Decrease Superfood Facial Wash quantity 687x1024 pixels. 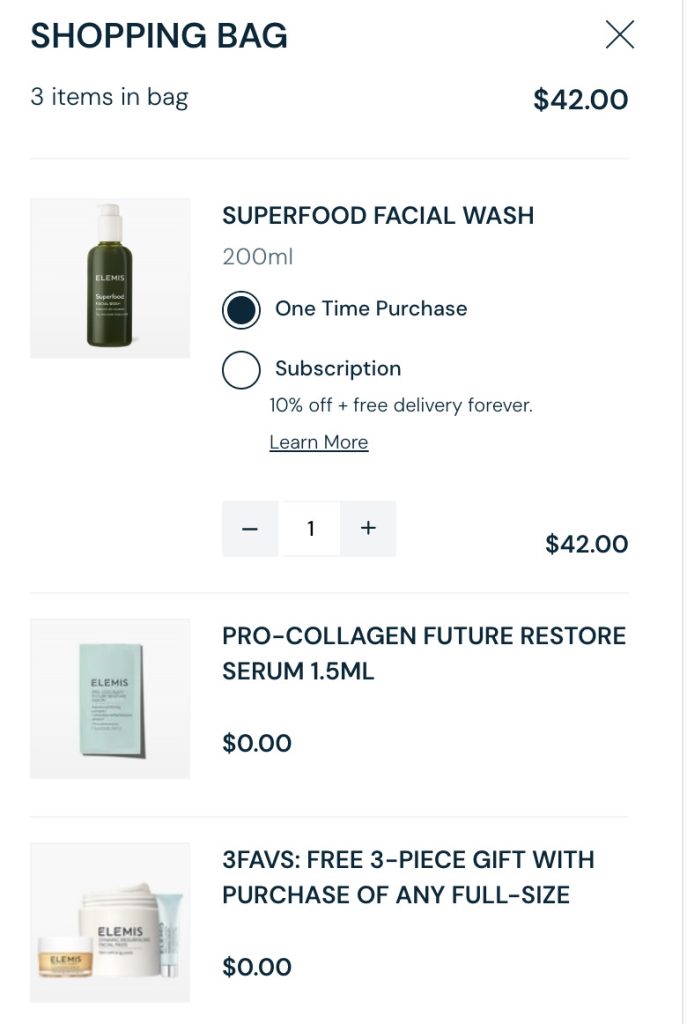point(251,528)
